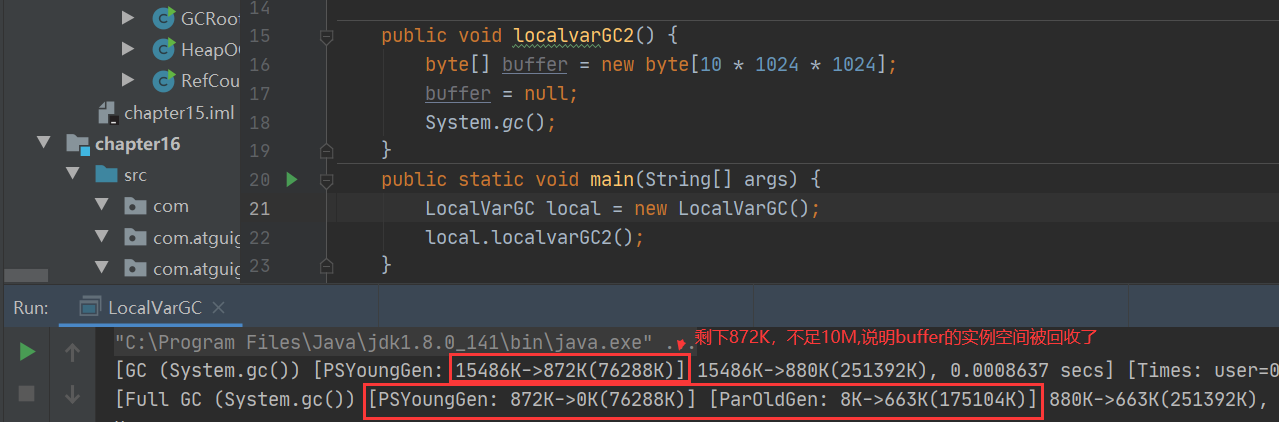Select the RefCou class icon
1279x422 pixels.
tap(164, 80)
